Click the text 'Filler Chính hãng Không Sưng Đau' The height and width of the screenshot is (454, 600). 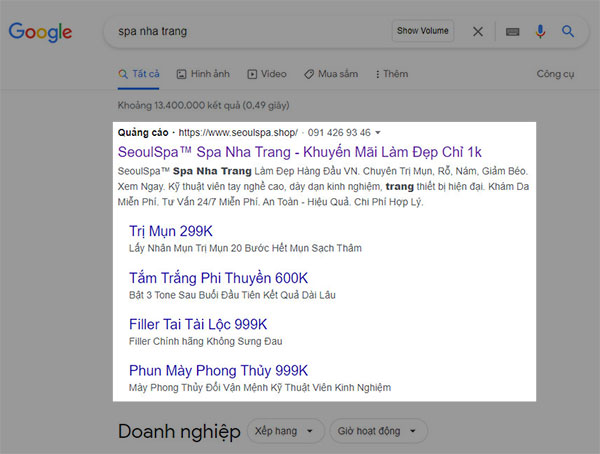pyautogui.click(x=205, y=341)
